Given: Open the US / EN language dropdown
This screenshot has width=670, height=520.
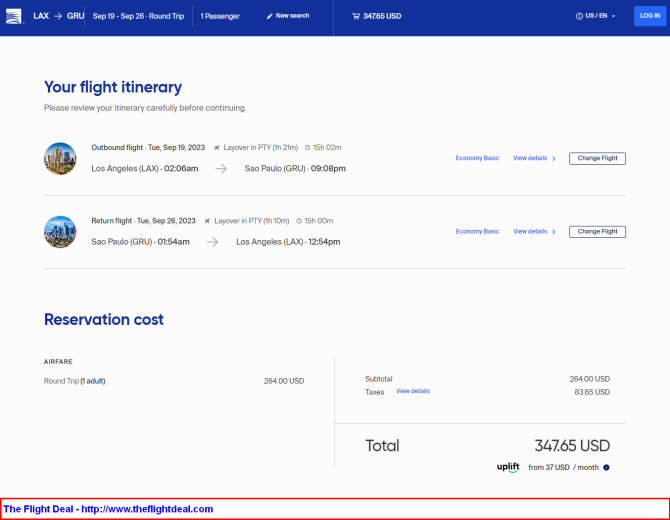Looking at the screenshot, I should (x=596, y=16).
